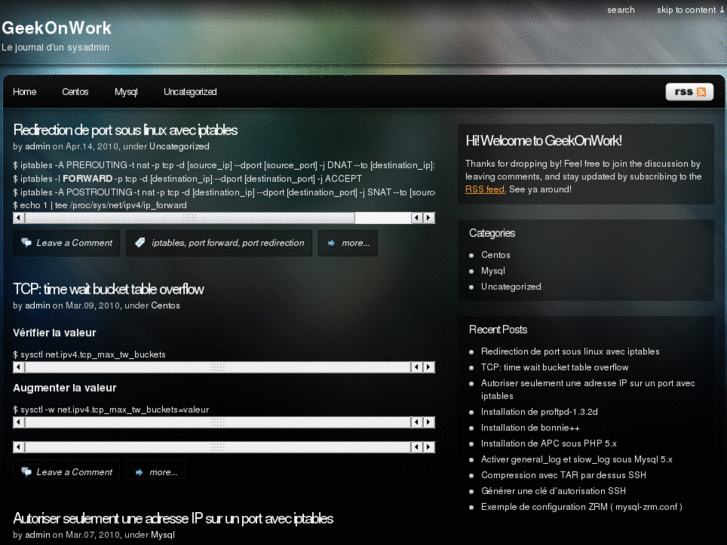This screenshot has width=727, height=545.
Task: Open recent post Redirection de port sous linux
Action: (x=570, y=352)
